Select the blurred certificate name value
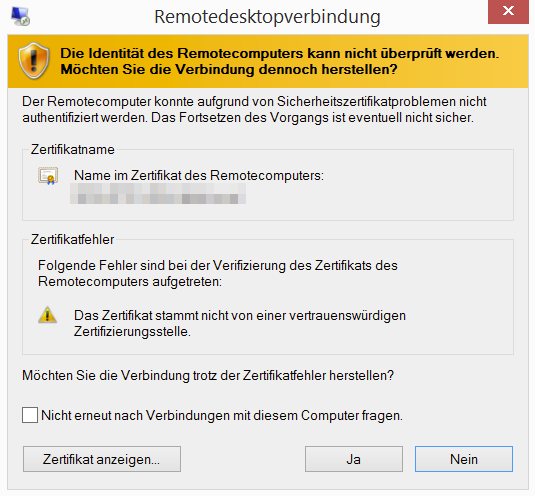This screenshot has width=535, height=496. coord(158,194)
